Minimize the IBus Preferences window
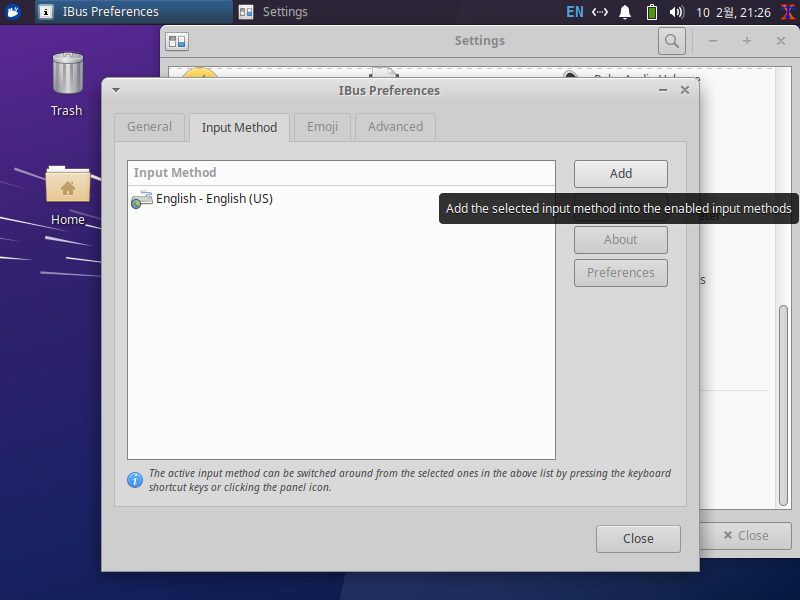This screenshot has height=600, width=800. [663, 90]
